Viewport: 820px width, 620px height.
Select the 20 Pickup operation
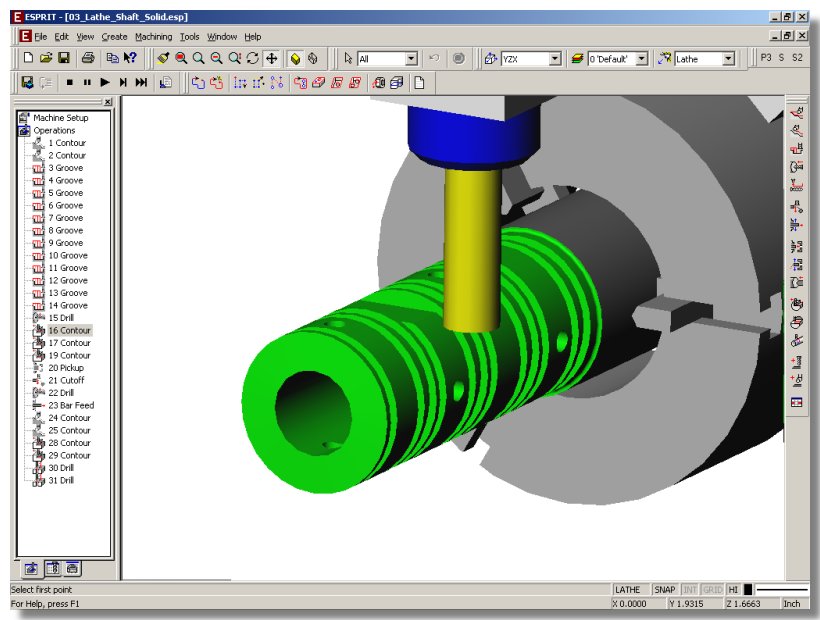(65, 368)
